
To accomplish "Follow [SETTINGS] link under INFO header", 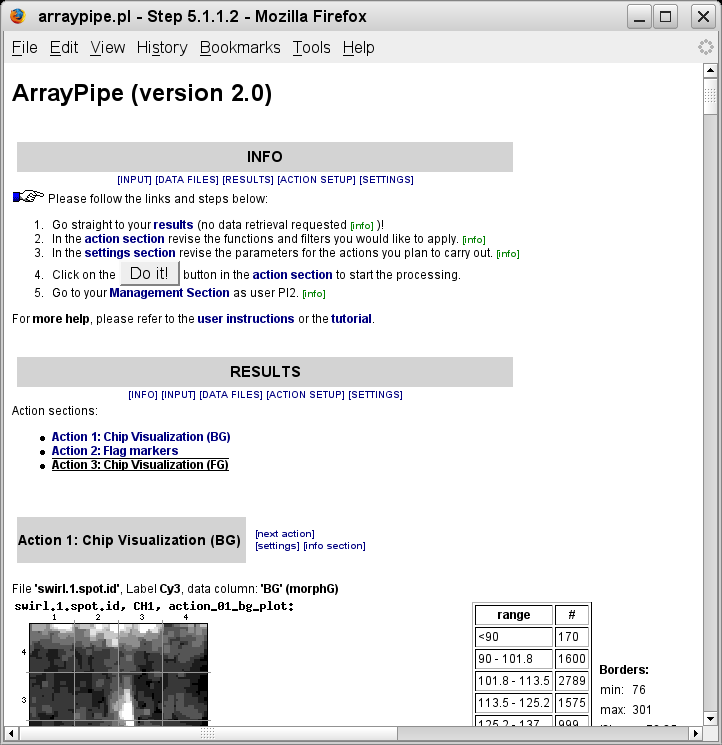I will 386,180.
